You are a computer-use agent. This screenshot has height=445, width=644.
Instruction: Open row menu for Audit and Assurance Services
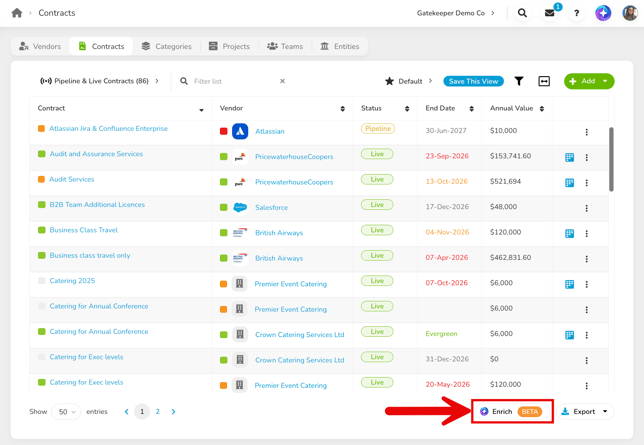[586, 157]
